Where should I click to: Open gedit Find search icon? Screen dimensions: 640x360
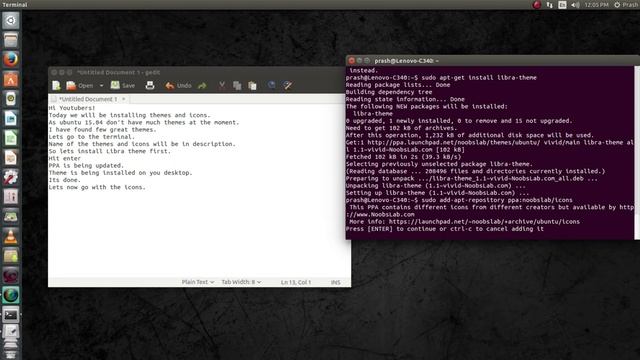click(x=271, y=85)
